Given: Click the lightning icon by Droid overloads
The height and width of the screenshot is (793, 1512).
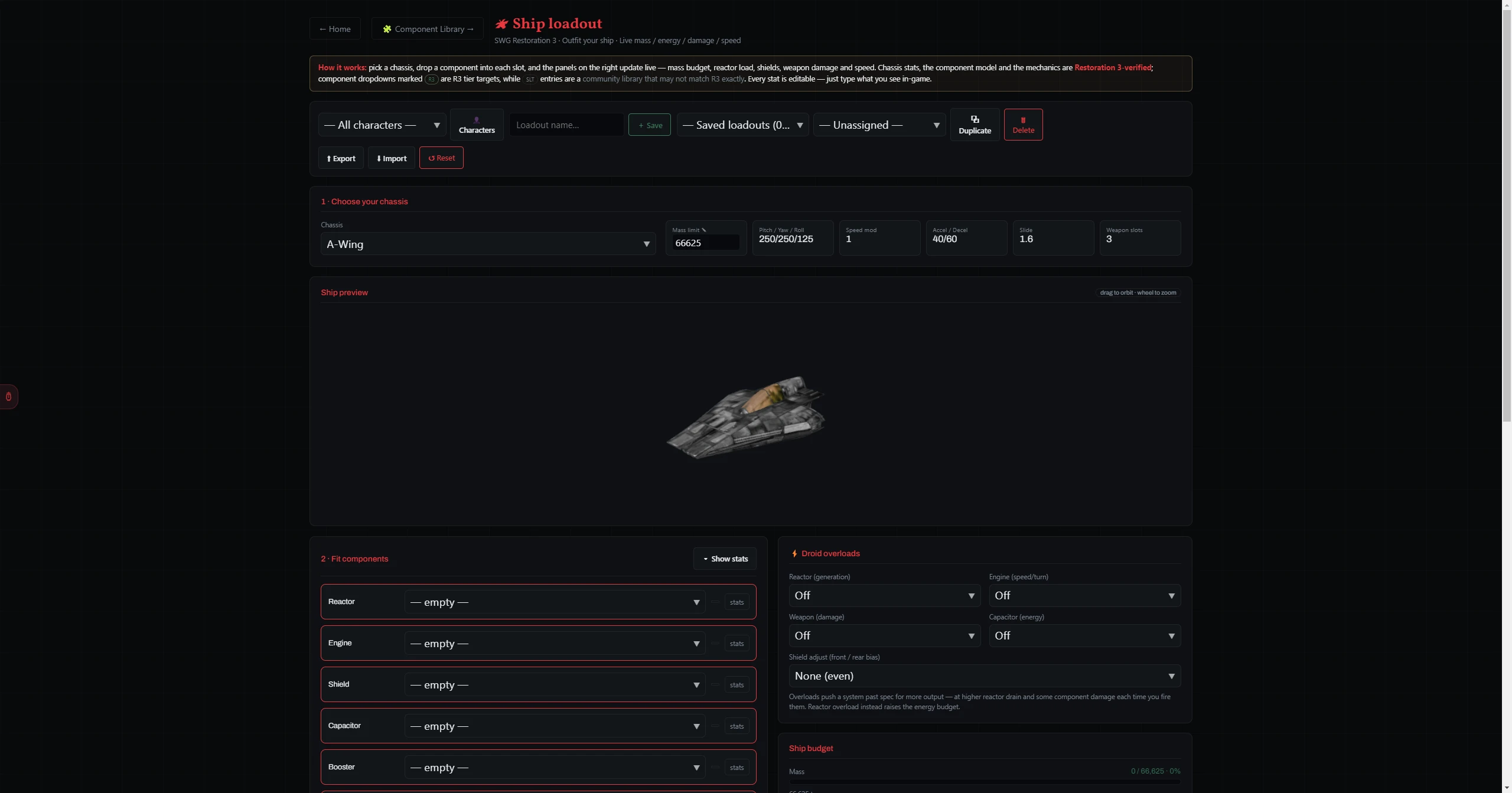Looking at the screenshot, I should (794, 553).
